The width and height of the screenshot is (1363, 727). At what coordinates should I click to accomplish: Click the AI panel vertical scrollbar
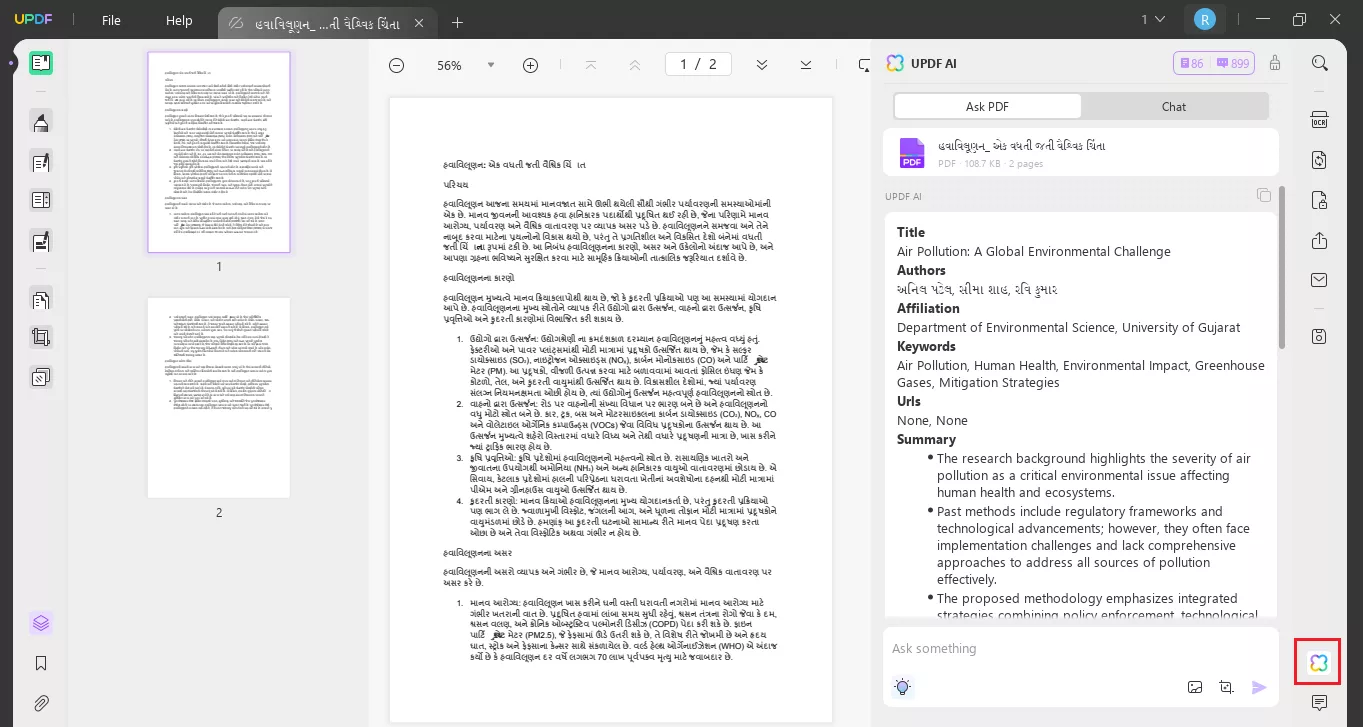click(1281, 268)
